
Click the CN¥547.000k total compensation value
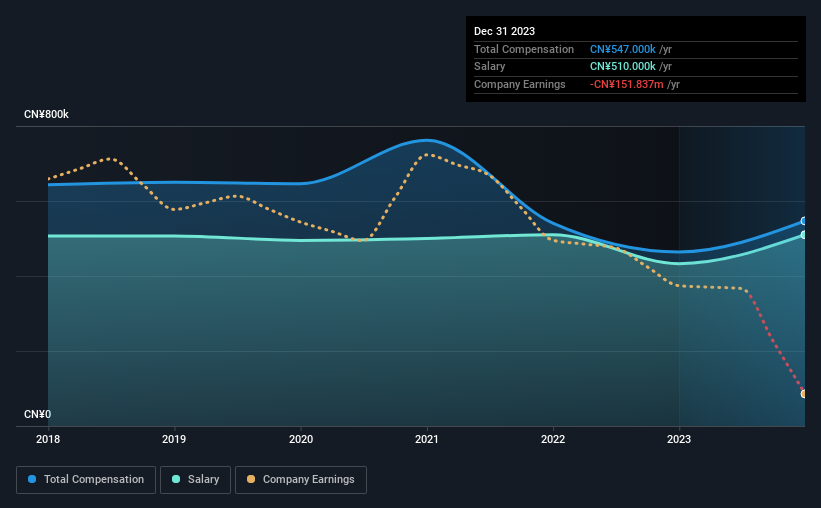coord(623,49)
